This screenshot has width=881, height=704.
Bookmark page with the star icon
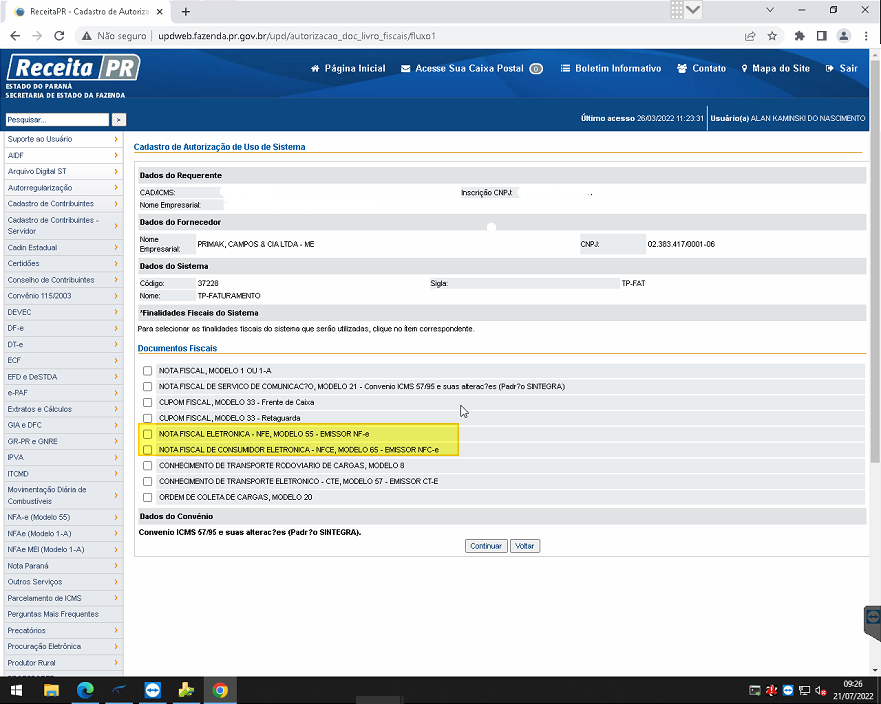[x=772, y=36]
